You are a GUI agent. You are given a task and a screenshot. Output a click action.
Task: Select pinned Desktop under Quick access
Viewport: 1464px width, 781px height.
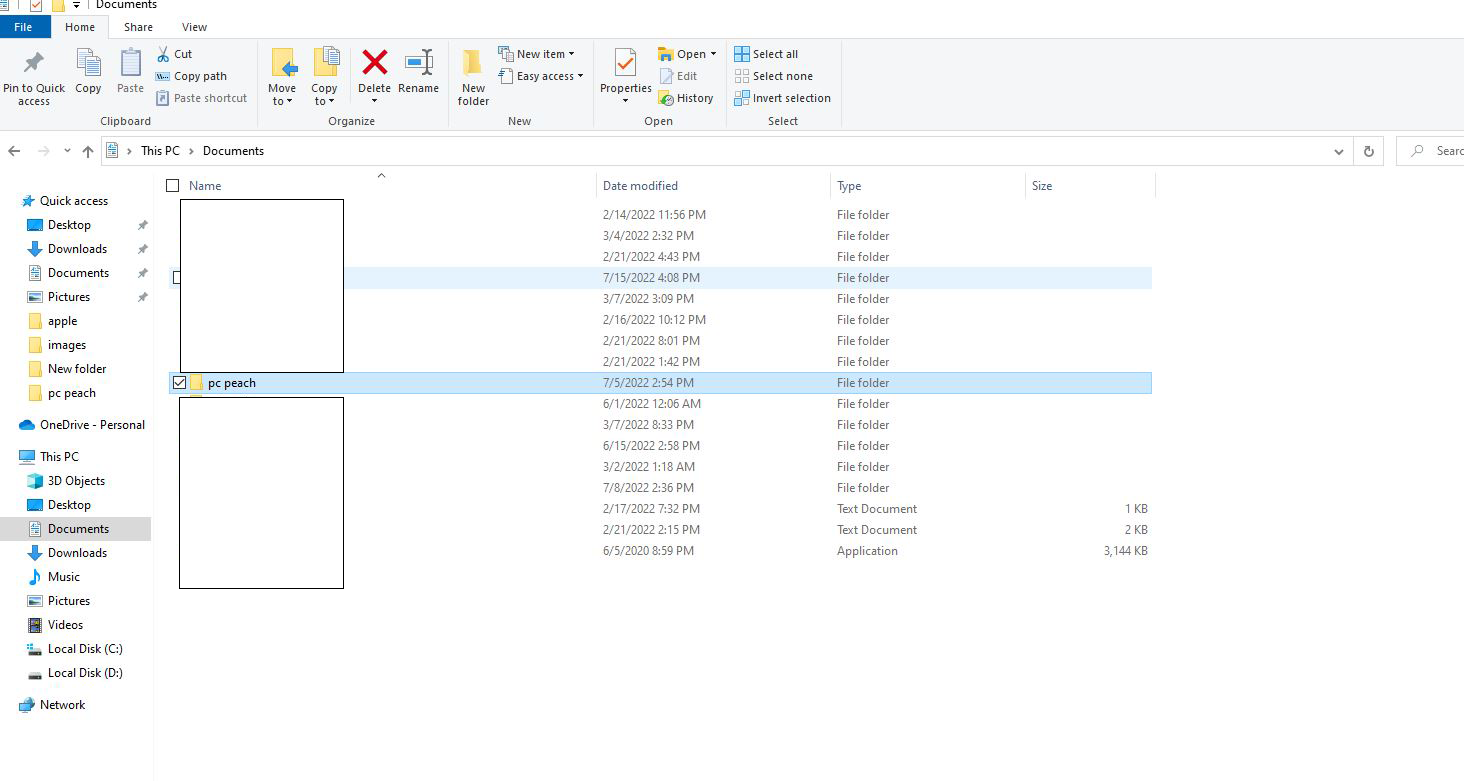[69, 225]
